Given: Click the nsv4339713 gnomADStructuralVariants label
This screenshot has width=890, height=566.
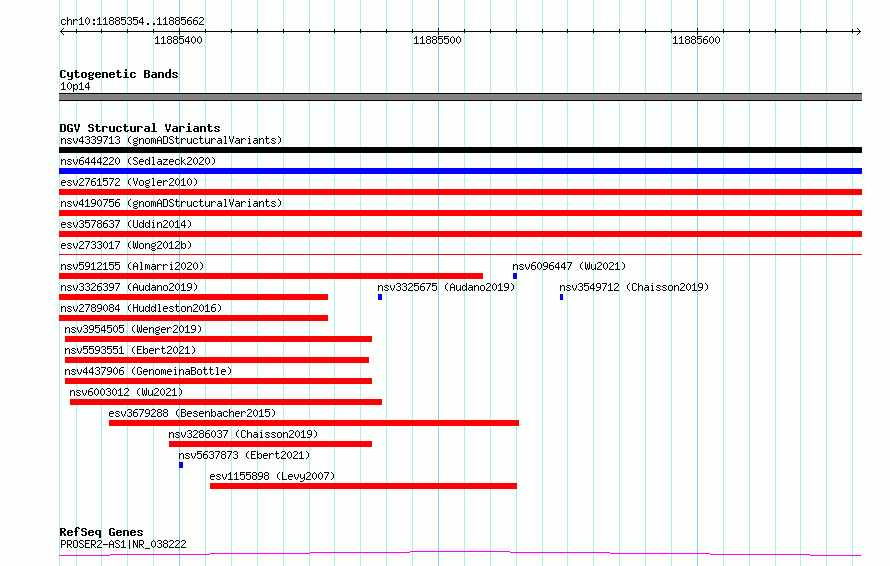Looking at the screenshot, I should click(171, 140).
